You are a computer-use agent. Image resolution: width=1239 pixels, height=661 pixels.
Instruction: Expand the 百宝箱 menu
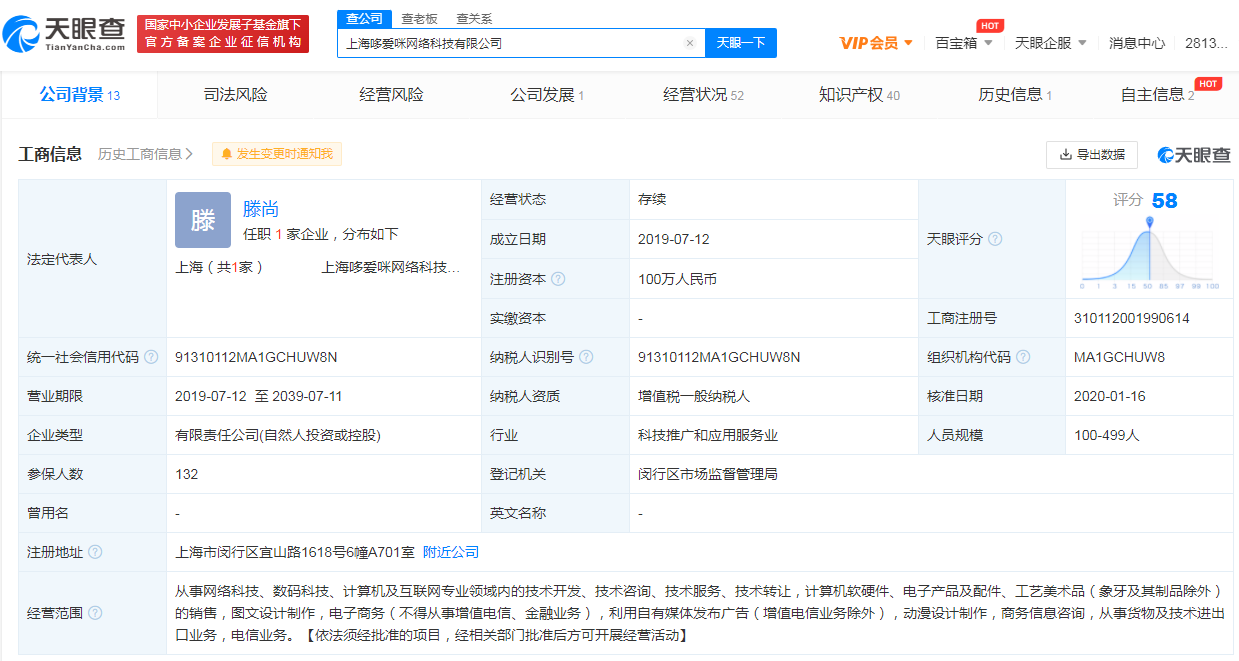point(964,43)
